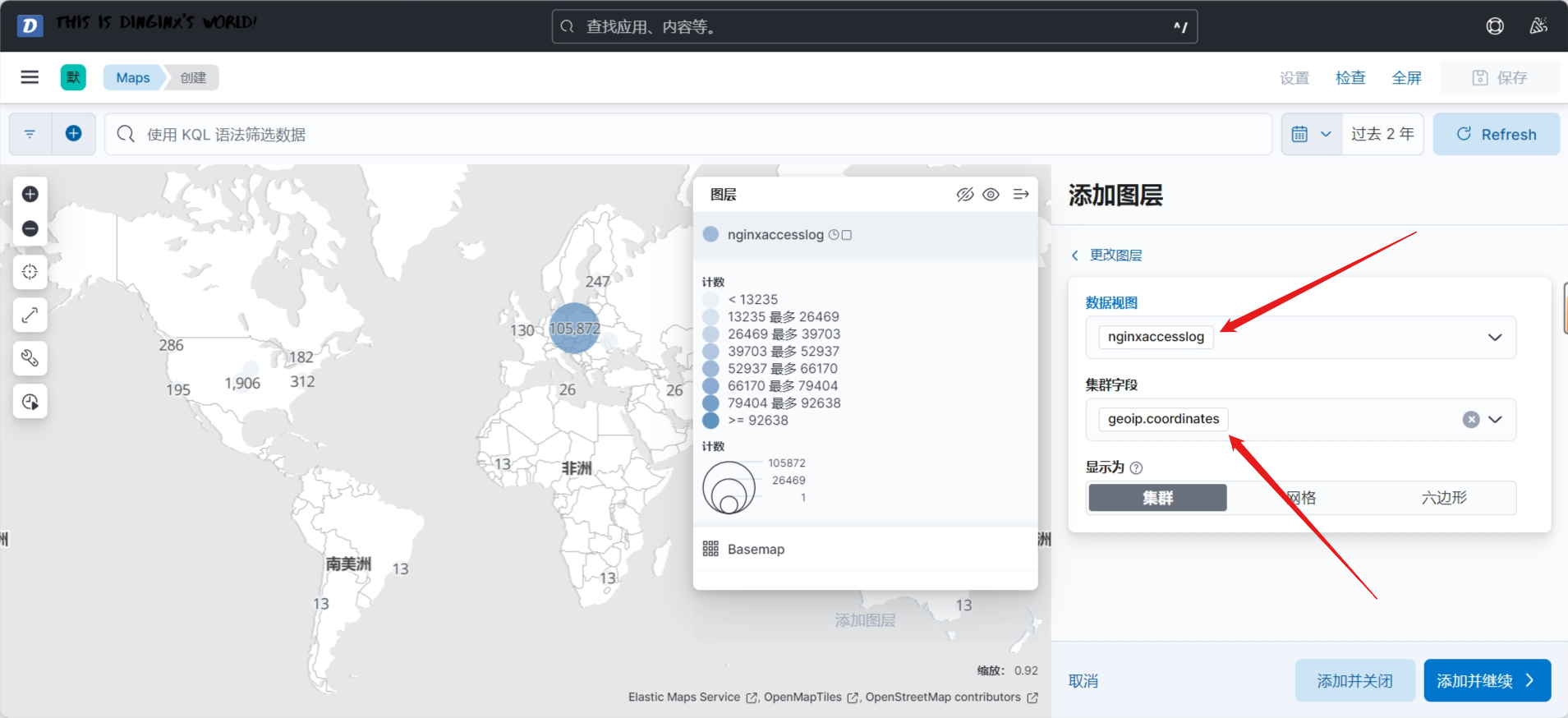Click the 过去 2 年 time range
Viewport: 1568px width, 718px height.
(1382, 134)
